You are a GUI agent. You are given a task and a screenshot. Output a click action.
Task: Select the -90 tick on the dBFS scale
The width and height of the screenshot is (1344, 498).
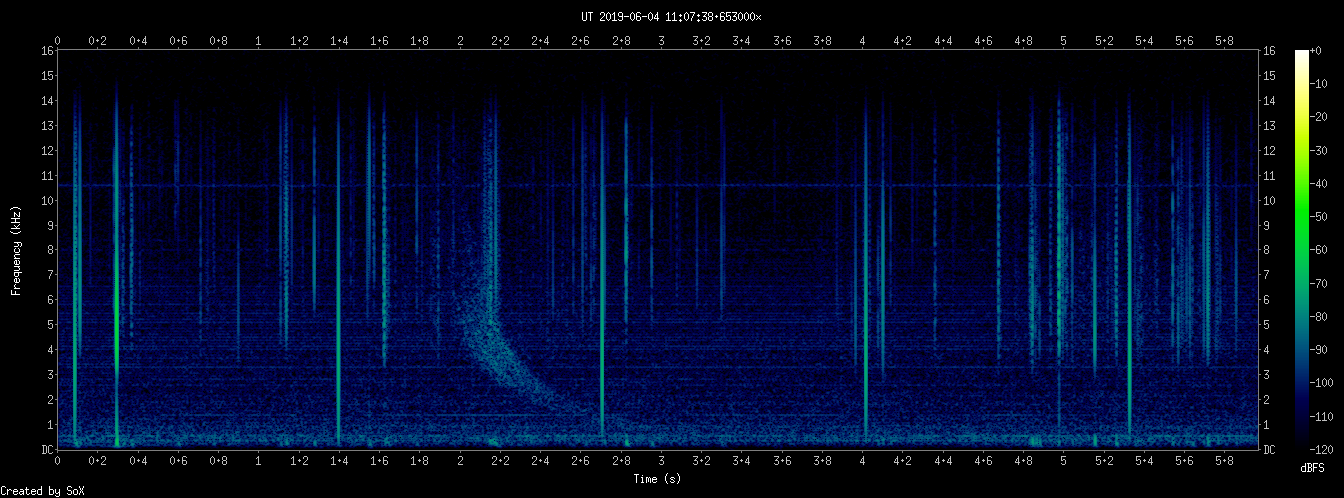point(1321,349)
